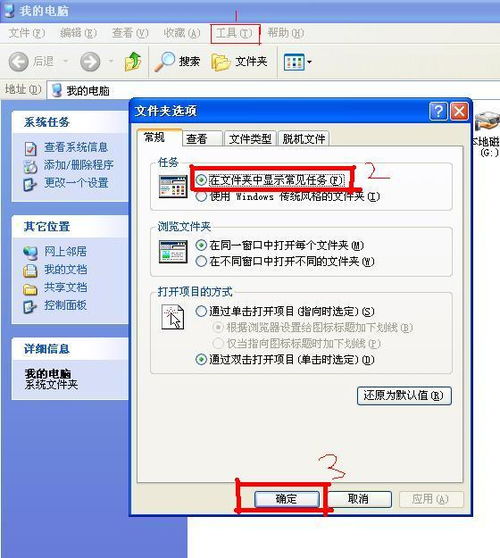Go up one folder level icon
Viewport: 500px width, 558px height.
click(133, 61)
